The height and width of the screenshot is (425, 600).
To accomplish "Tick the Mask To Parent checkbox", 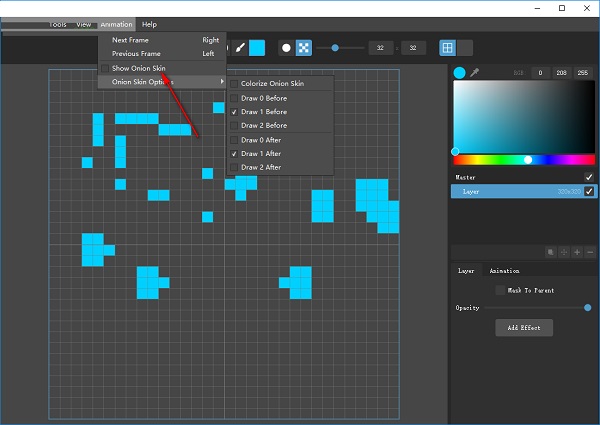I will [x=500, y=290].
